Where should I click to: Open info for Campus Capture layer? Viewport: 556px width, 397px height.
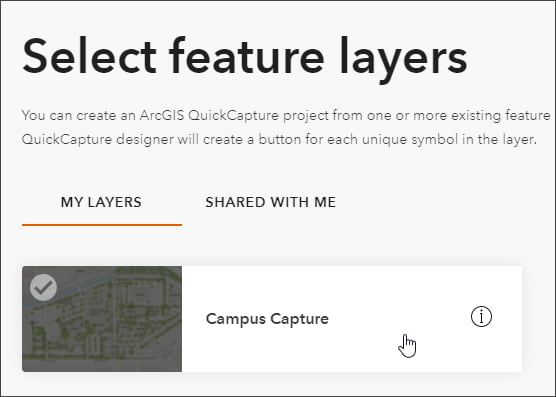tap(481, 317)
